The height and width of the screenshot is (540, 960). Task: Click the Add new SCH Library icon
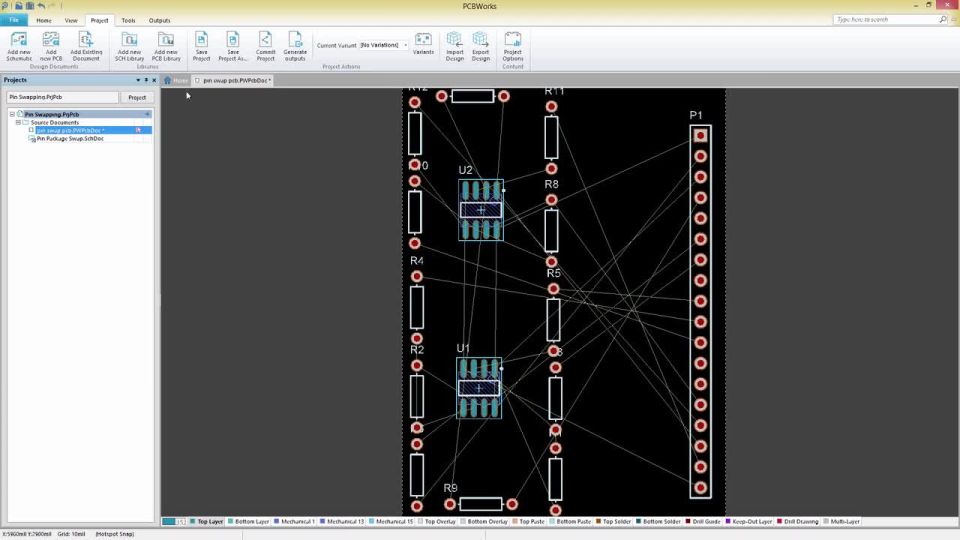tap(129, 39)
